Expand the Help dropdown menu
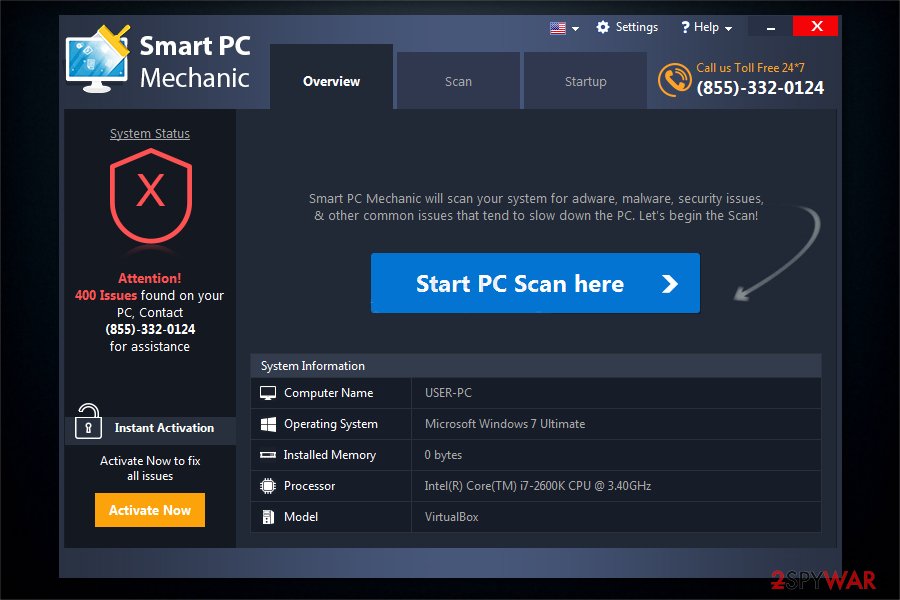 pos(707,27)
